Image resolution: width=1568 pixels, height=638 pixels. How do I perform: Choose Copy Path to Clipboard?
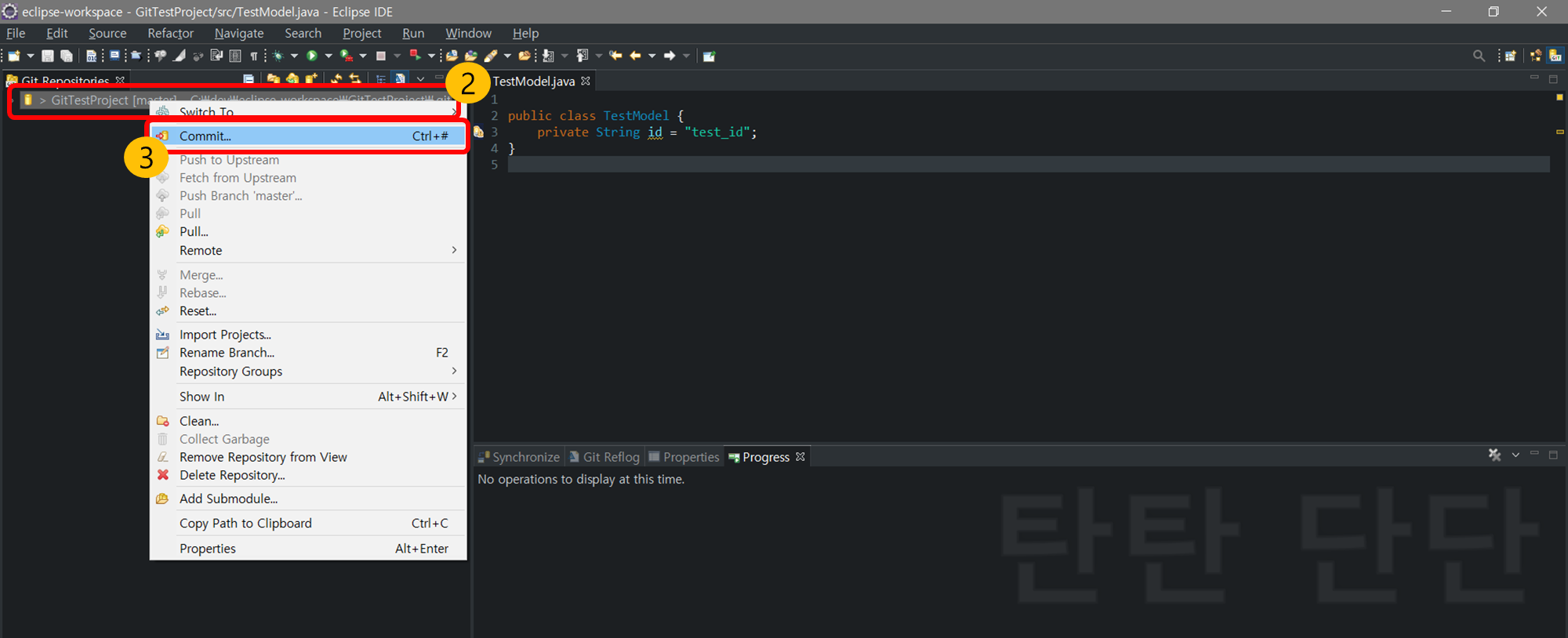[x=308, y=523]
